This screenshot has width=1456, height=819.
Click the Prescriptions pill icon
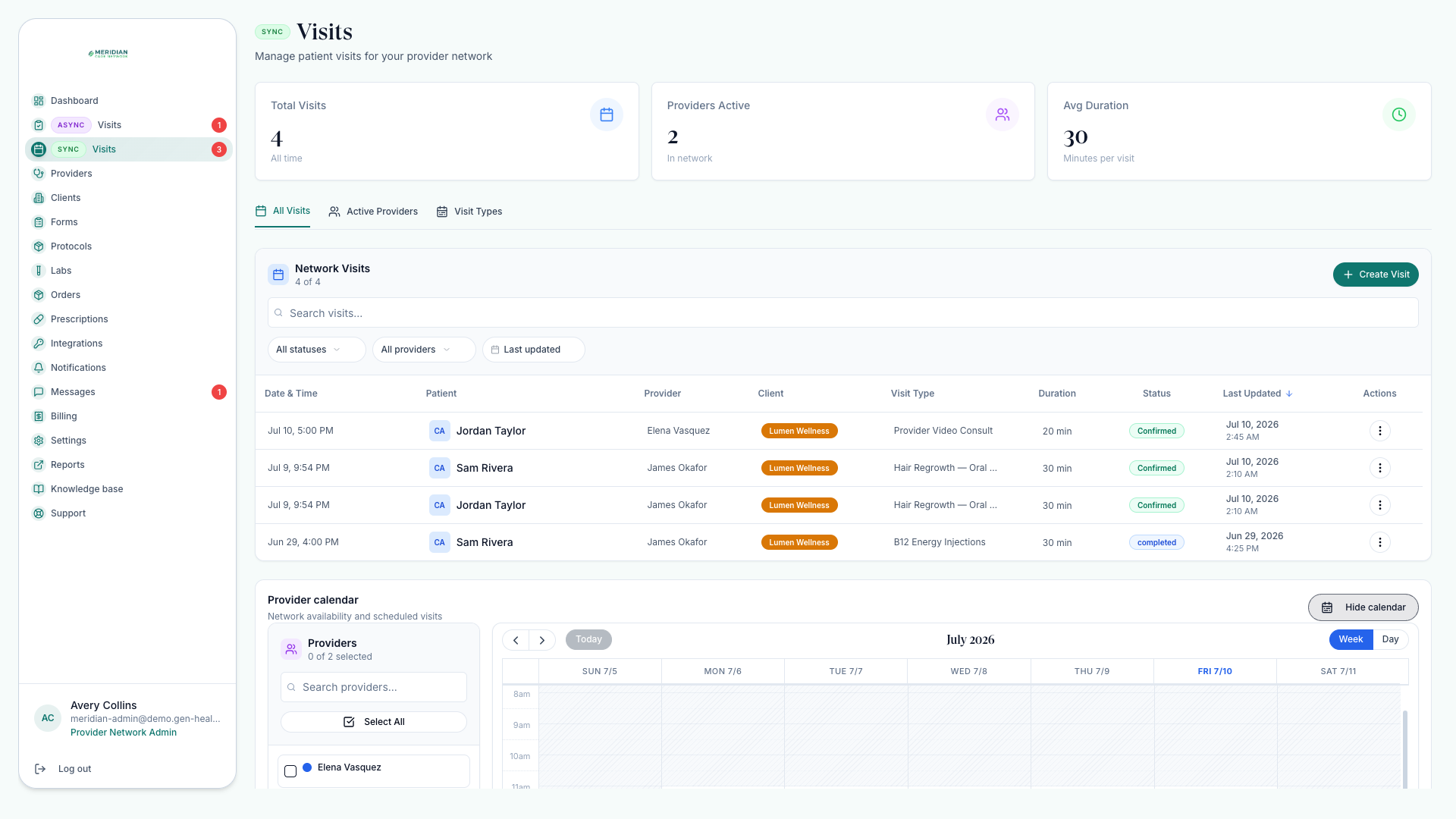(39, 319)
